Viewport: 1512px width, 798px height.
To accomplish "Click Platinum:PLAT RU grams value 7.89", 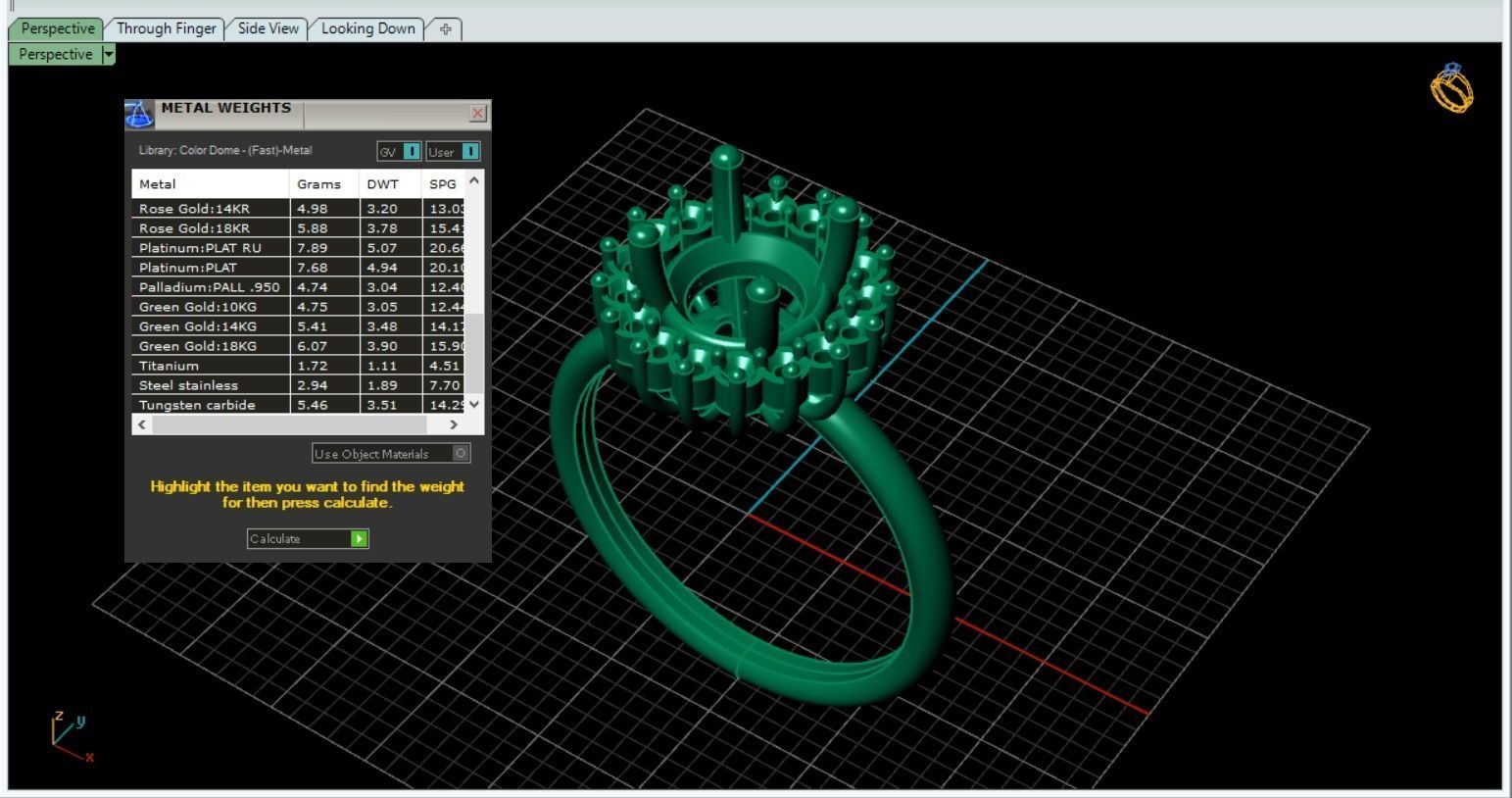I will 312,248.
